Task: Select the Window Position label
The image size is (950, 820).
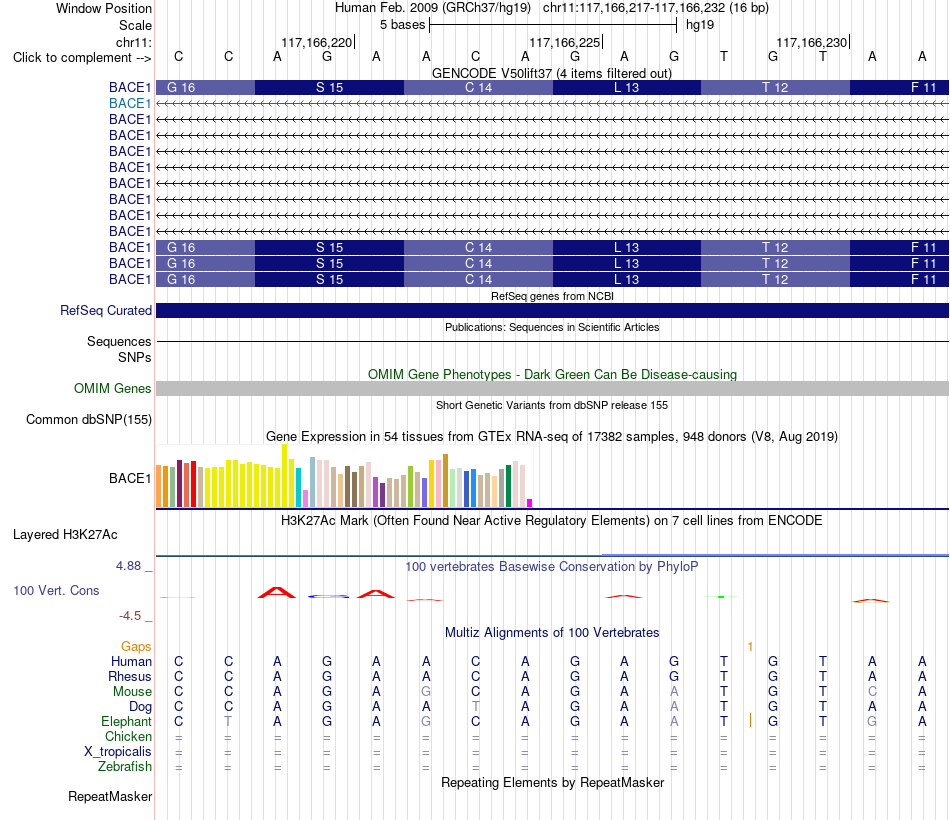Action: (104, 8)
